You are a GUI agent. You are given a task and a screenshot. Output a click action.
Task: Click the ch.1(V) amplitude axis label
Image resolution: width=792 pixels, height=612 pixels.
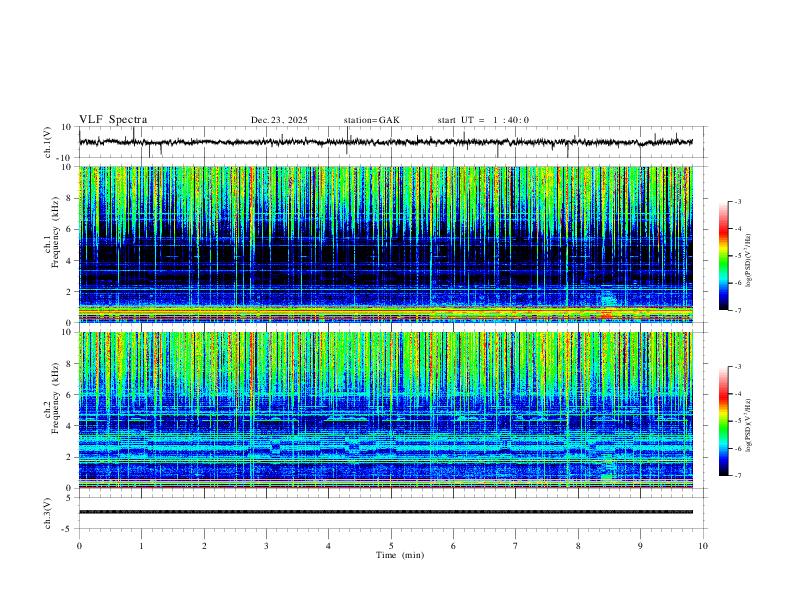48,142
